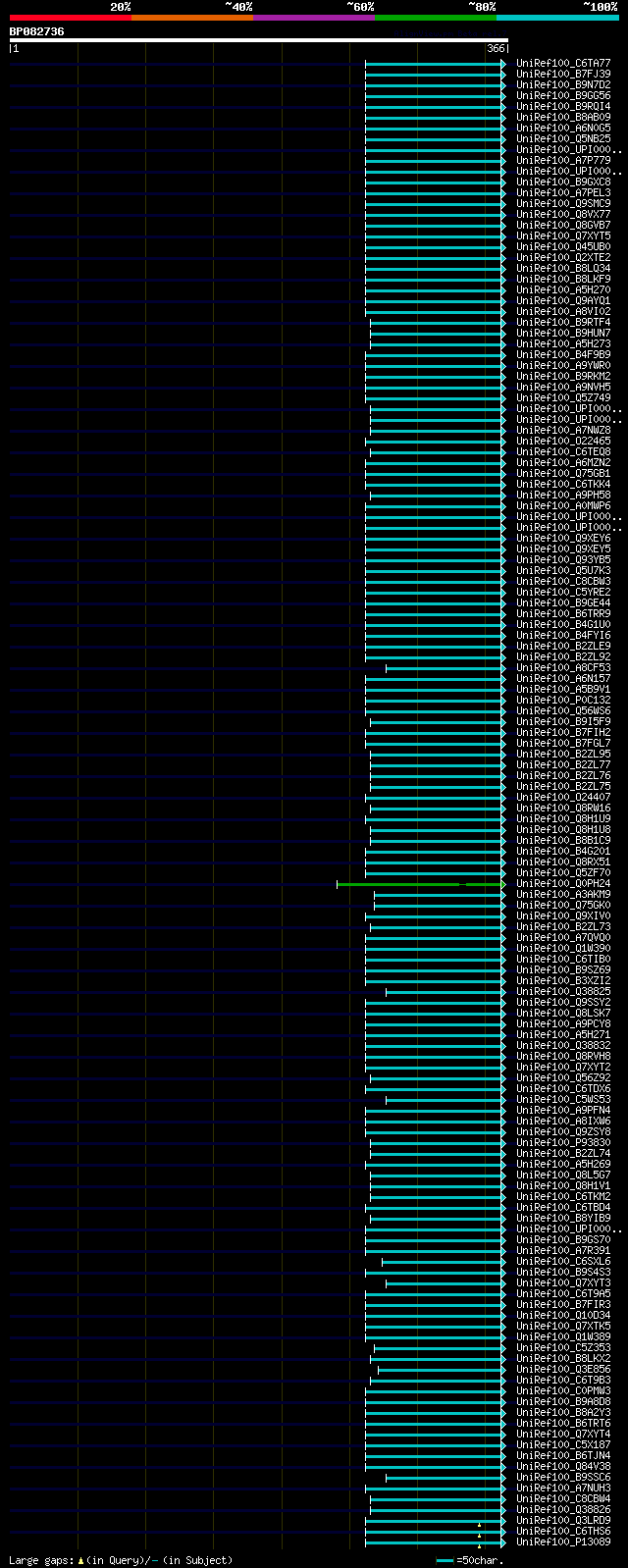Select hit UniRef100_A7P779
The height and width of the screenshot is (1568, 628).
pos(563,161)
